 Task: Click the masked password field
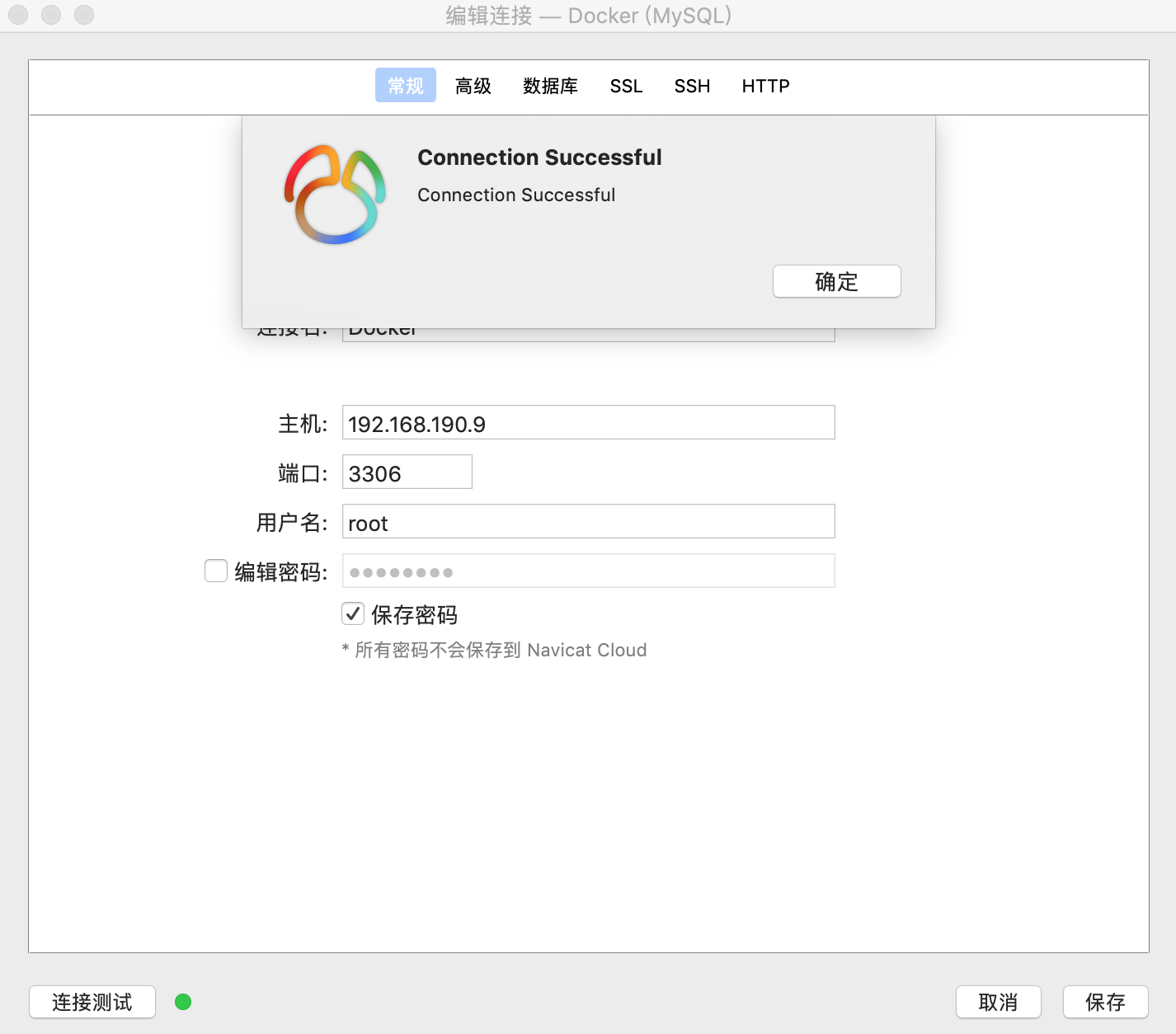click(588, 571)
